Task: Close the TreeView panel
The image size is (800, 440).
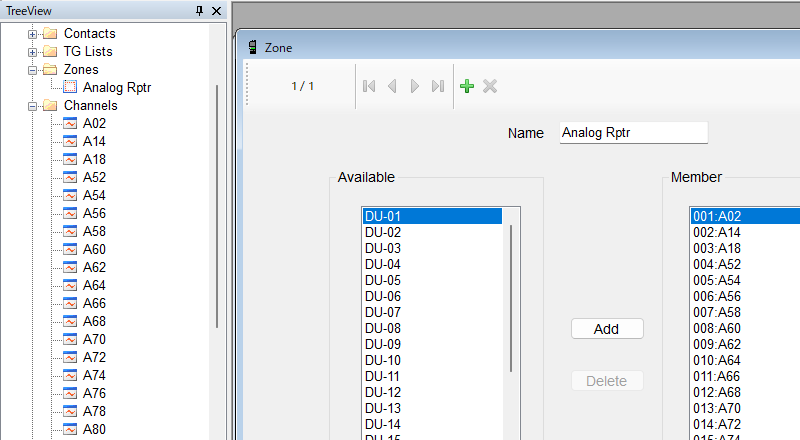Action: coord(217,10)
